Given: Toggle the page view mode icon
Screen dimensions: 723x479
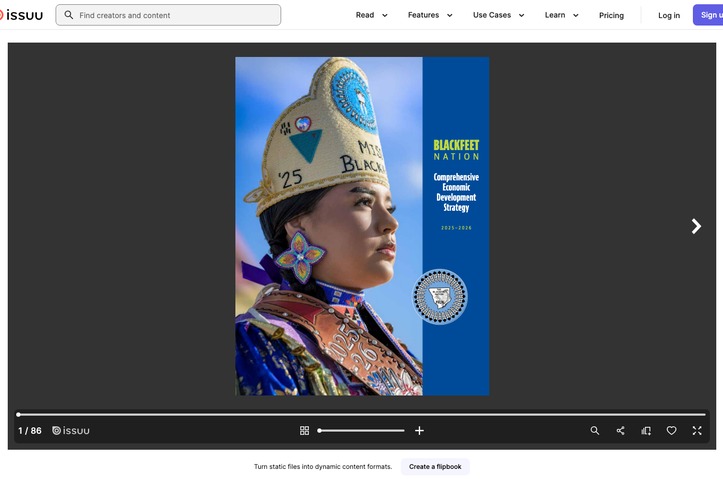Looking at the screenshot, I should pyautogui.click(x=646, y=431).
